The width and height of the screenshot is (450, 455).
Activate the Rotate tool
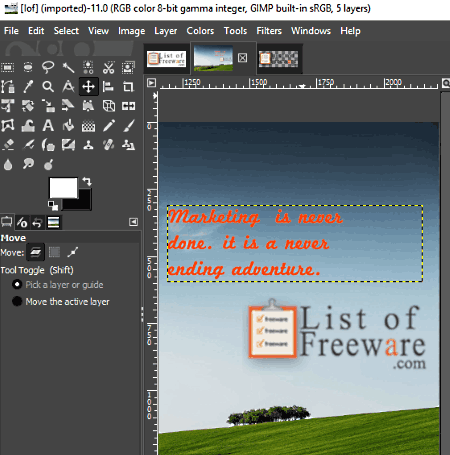point(28,106)
